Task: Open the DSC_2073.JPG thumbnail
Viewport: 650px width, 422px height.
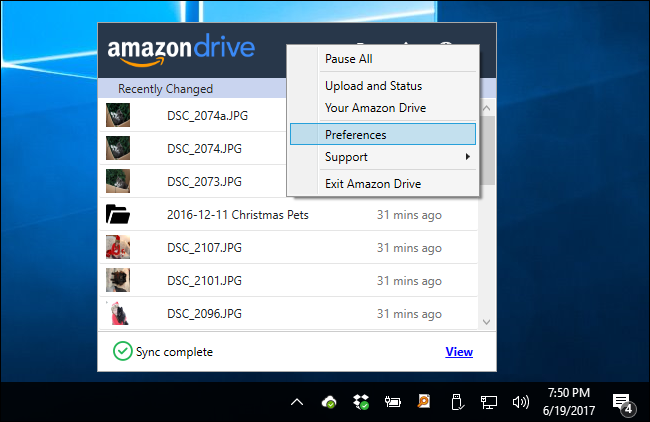Action: coord(118,181)
